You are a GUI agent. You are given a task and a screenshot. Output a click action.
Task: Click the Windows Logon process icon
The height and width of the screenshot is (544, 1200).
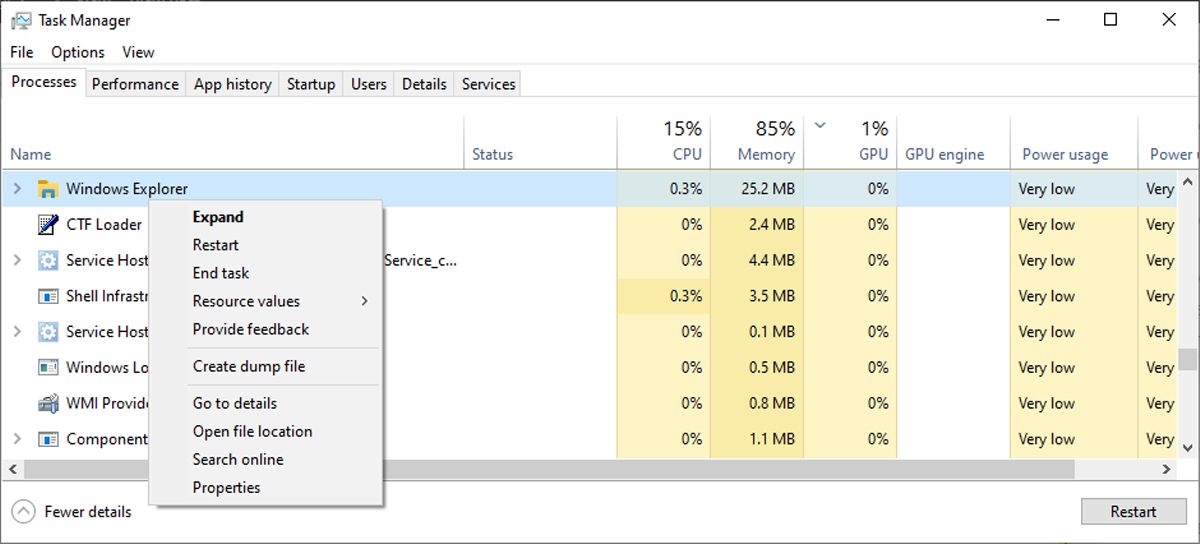[47, 368]
